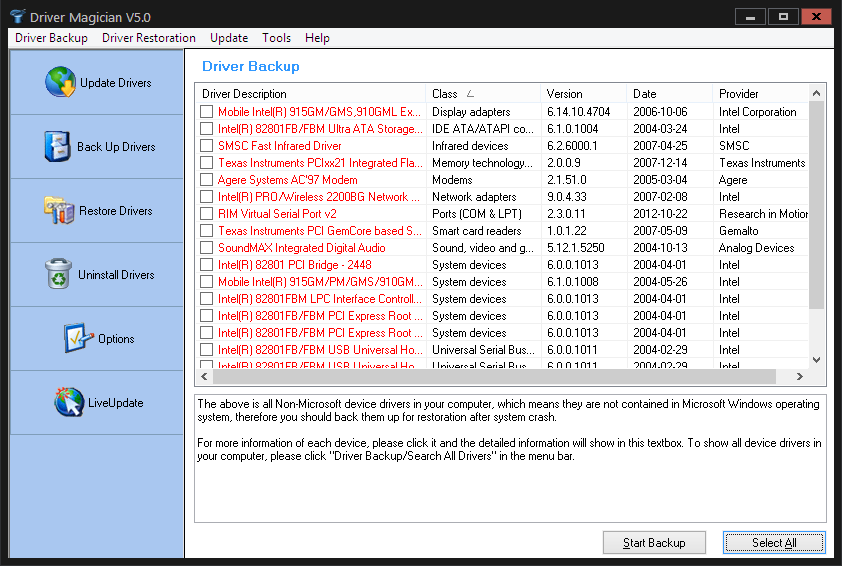
Task: Click the Analog Devices provider cell
Action: [x=756, y=248]
